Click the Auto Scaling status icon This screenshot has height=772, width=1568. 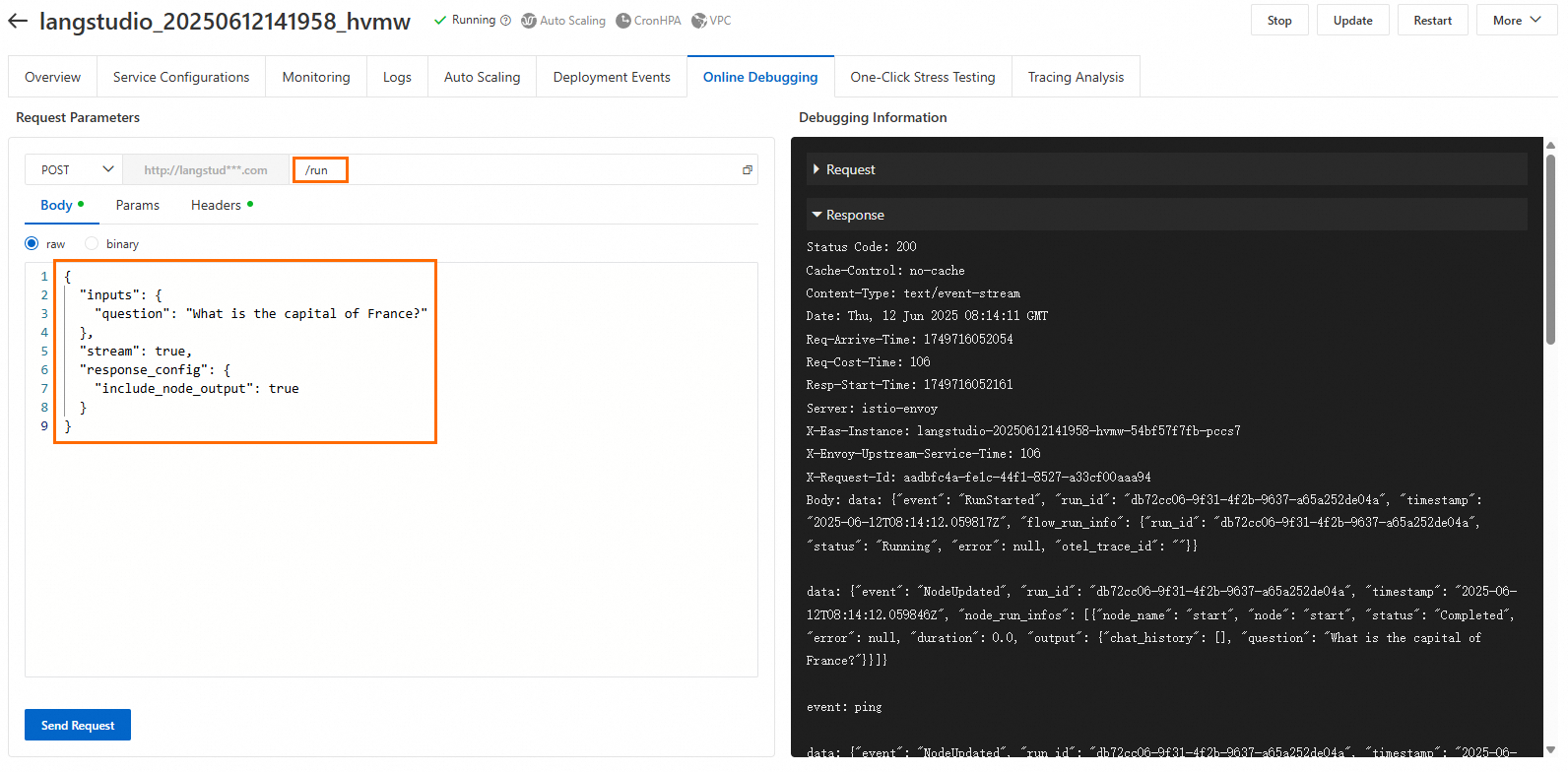pyautogui.click(x=529, y=21)
